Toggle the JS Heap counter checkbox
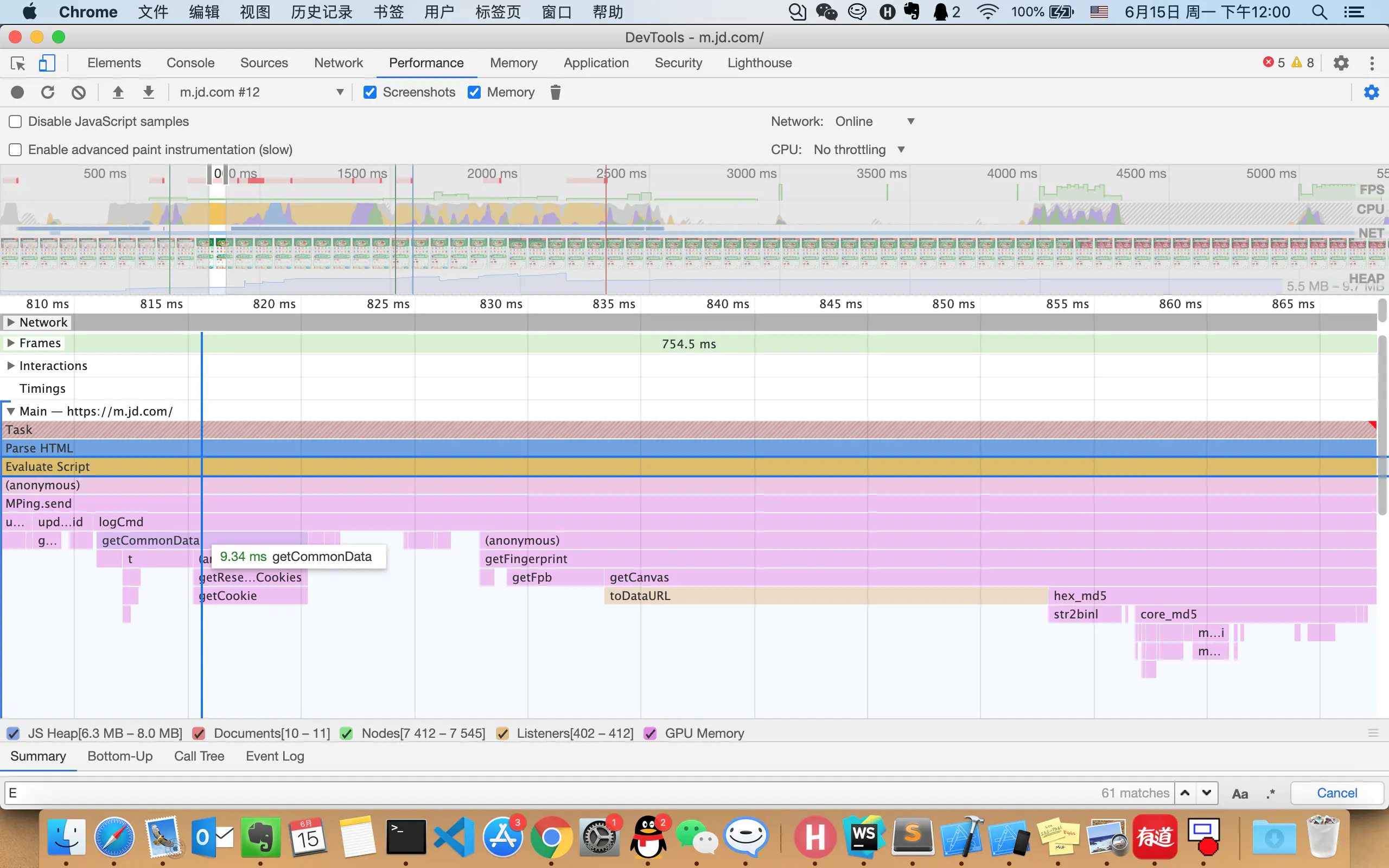 click(x=13, y=733)
